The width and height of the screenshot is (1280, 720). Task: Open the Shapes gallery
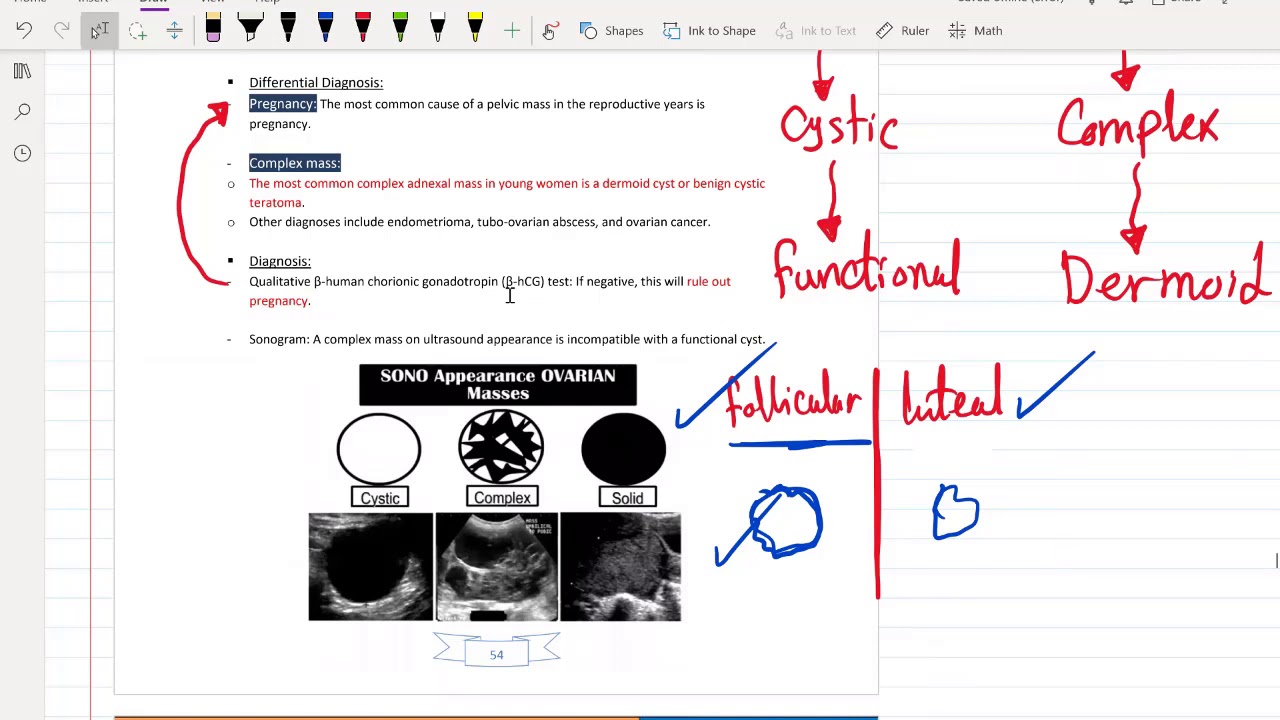coord(611,31)
